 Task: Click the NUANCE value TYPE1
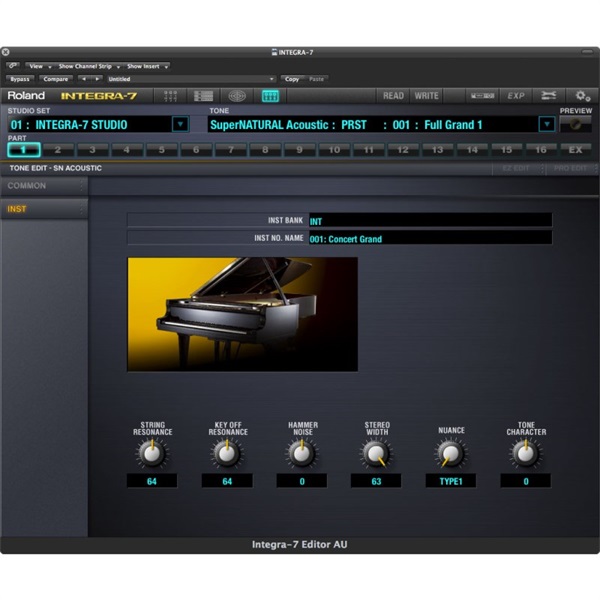pyautogui.click(x=451, y=481)
